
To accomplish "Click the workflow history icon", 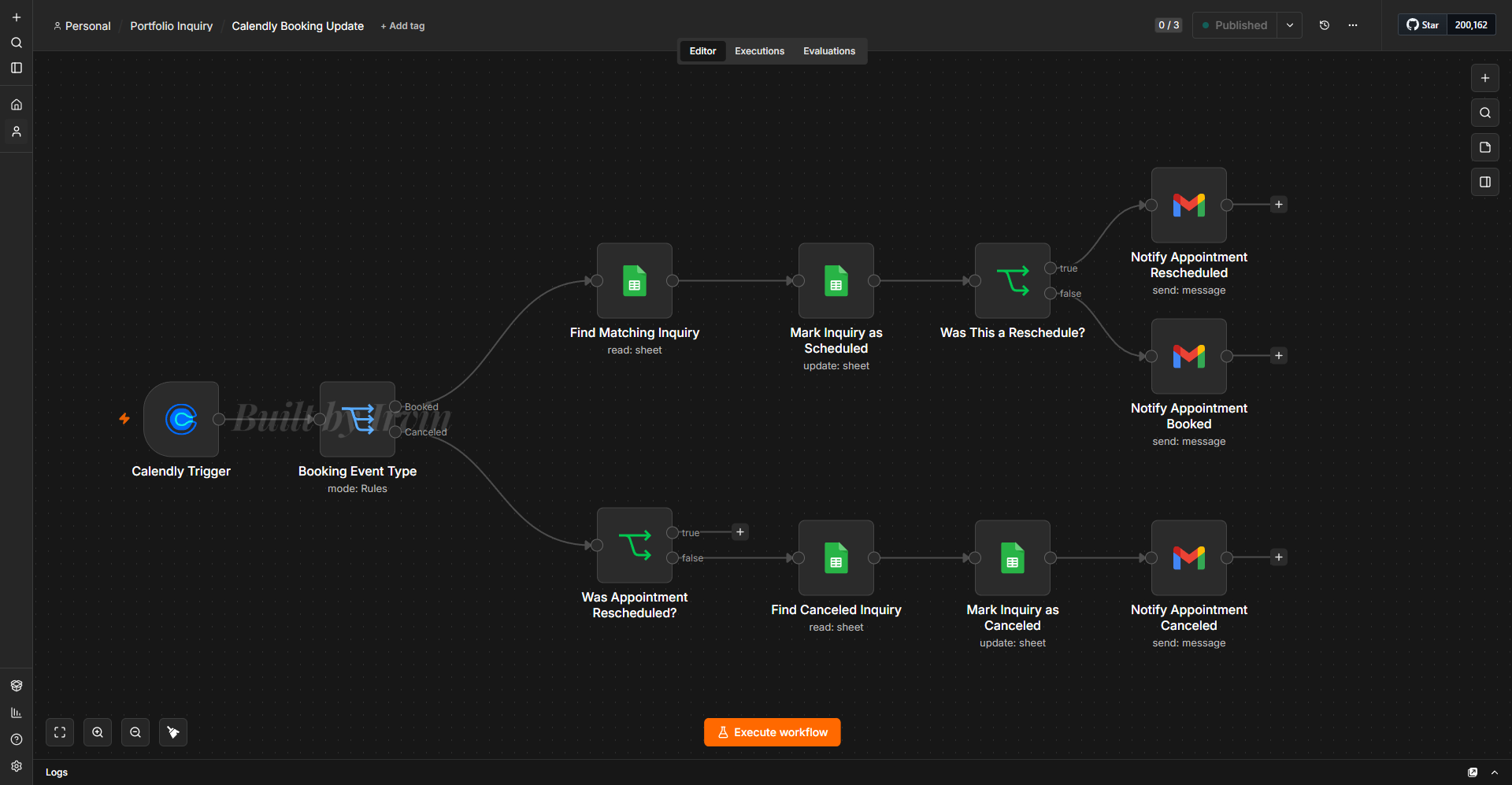I will pos(1325,25).
